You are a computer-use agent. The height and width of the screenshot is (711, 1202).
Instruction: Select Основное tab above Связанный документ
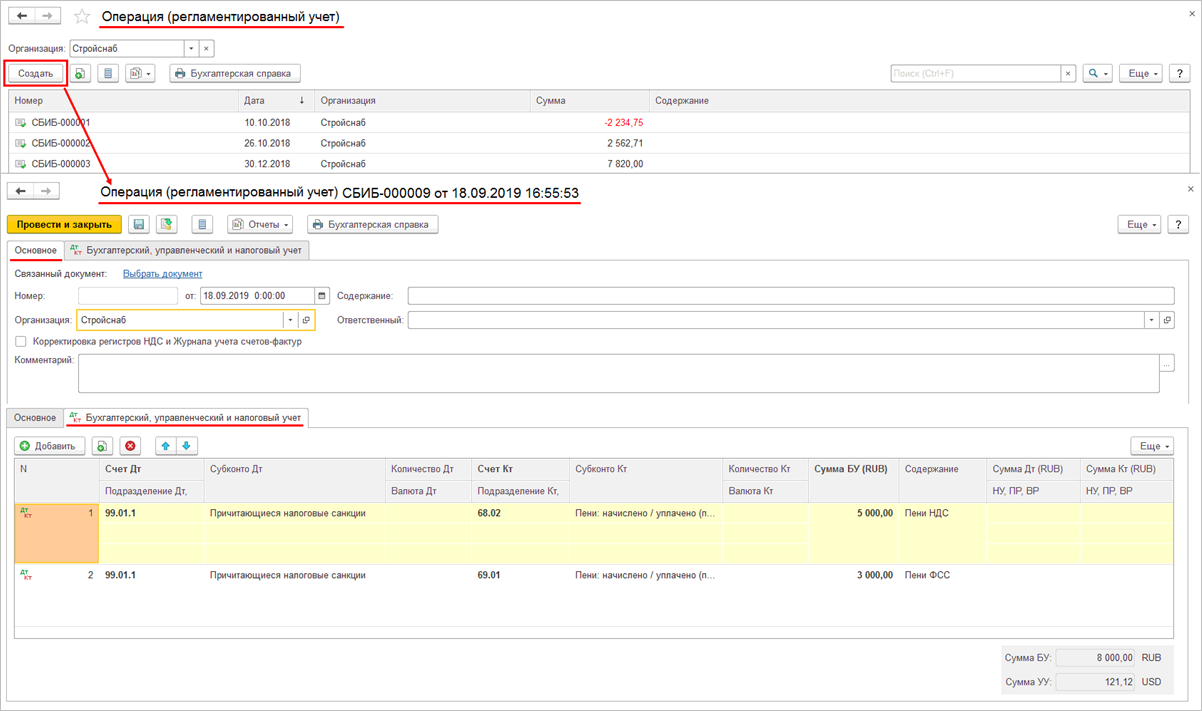(35, 250)
